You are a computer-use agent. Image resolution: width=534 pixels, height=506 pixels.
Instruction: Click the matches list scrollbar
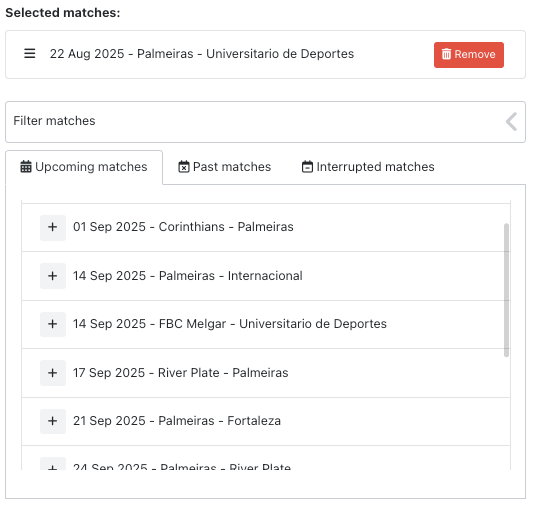click(x=506, y=290)
